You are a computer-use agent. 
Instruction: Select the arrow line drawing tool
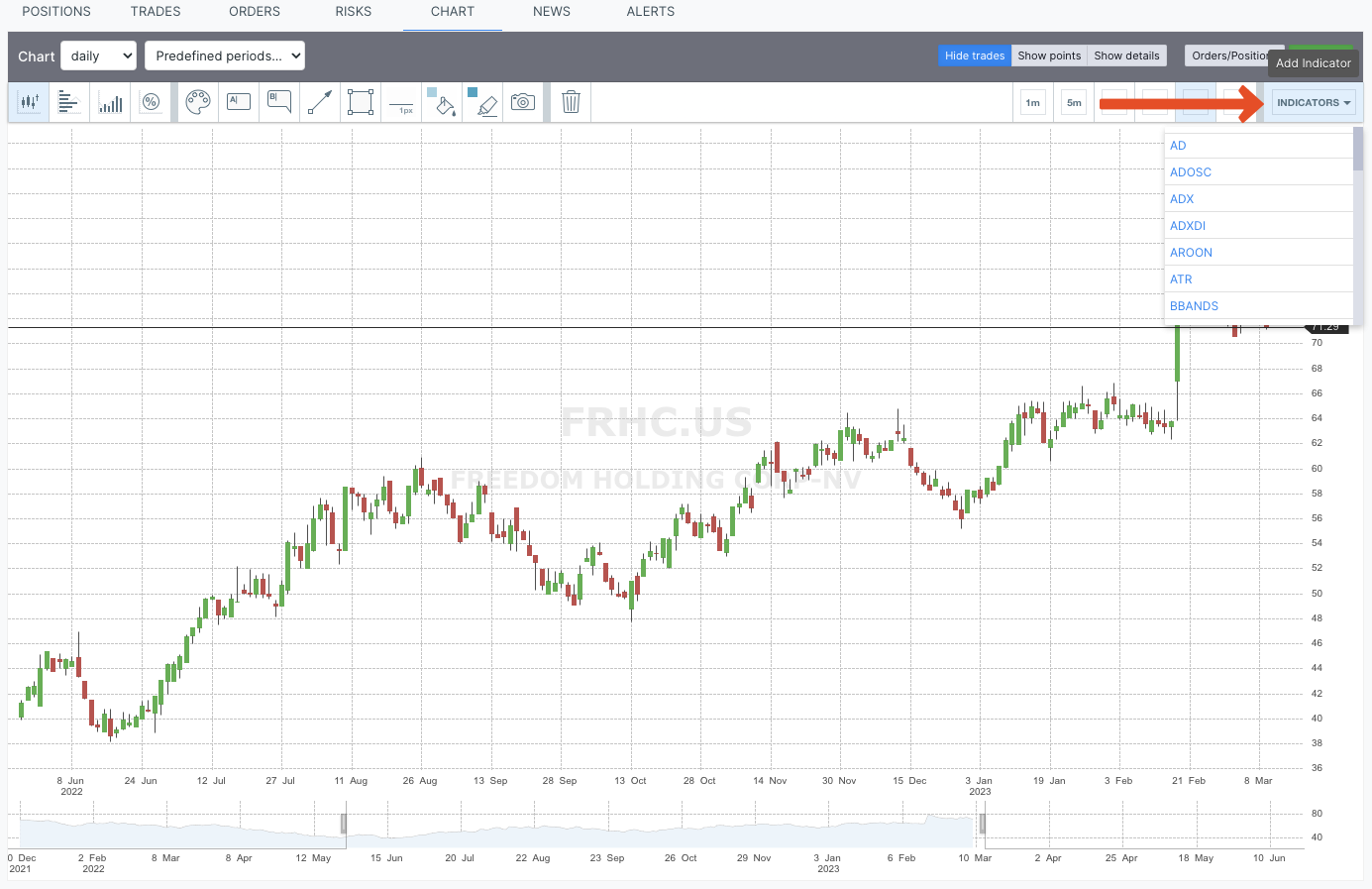pos(320,102)
